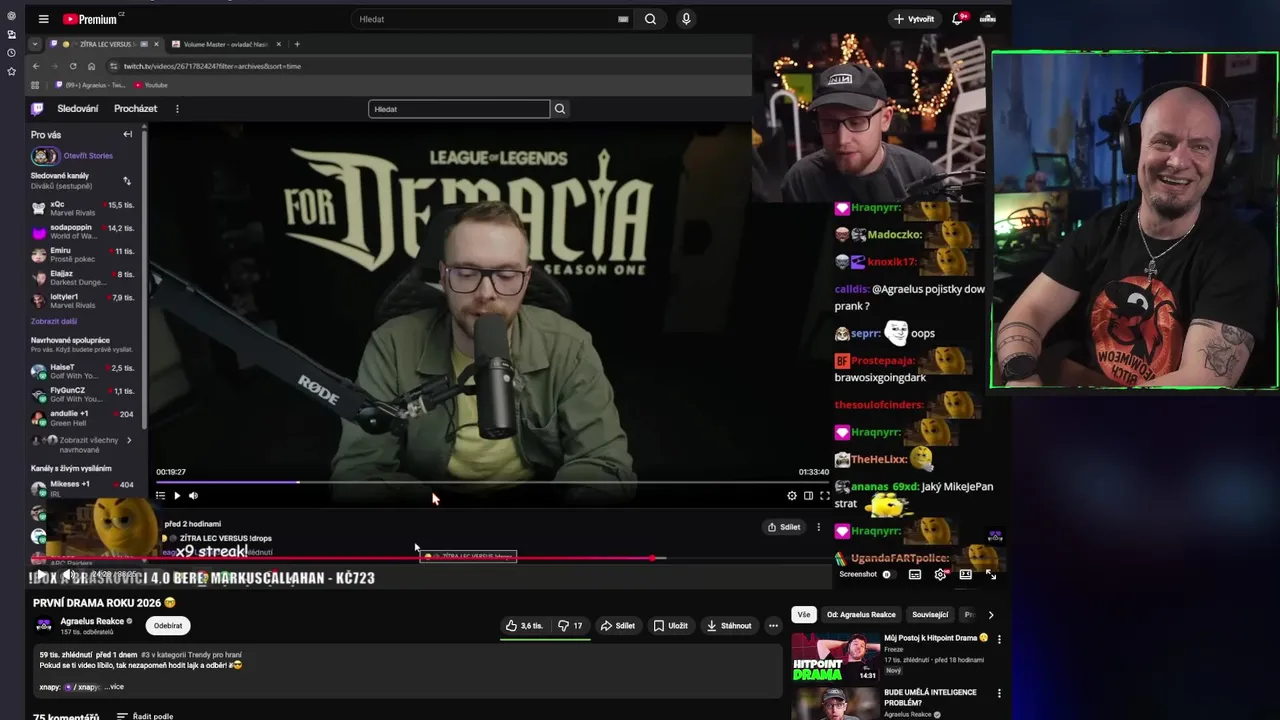Open the Twitch VOD chapters list icon
Image resolution: width=1280 pixels, height=720 pixels.
pos(160,496)
